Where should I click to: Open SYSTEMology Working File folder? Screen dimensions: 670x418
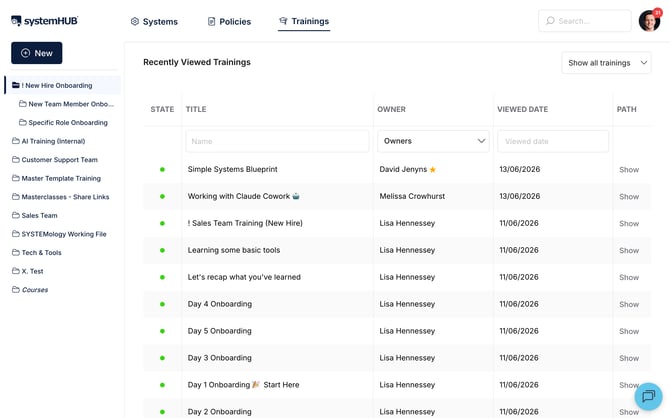pyautogui.click(x=59, y=234)
